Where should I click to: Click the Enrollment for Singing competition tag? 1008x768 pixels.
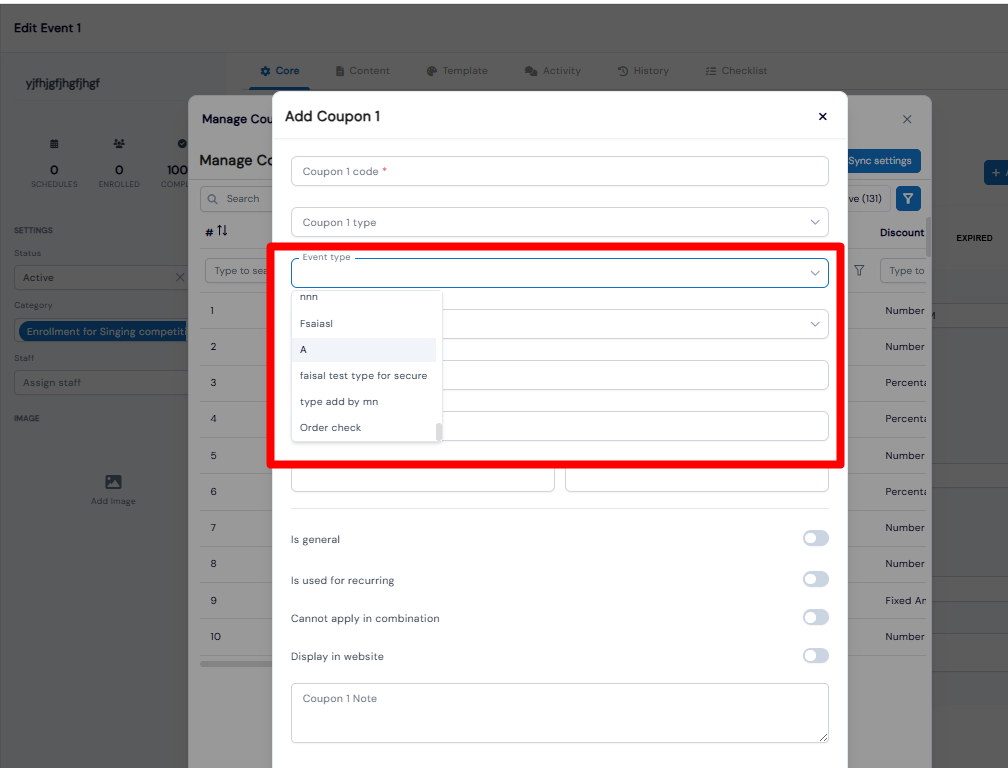click(104, 332)
